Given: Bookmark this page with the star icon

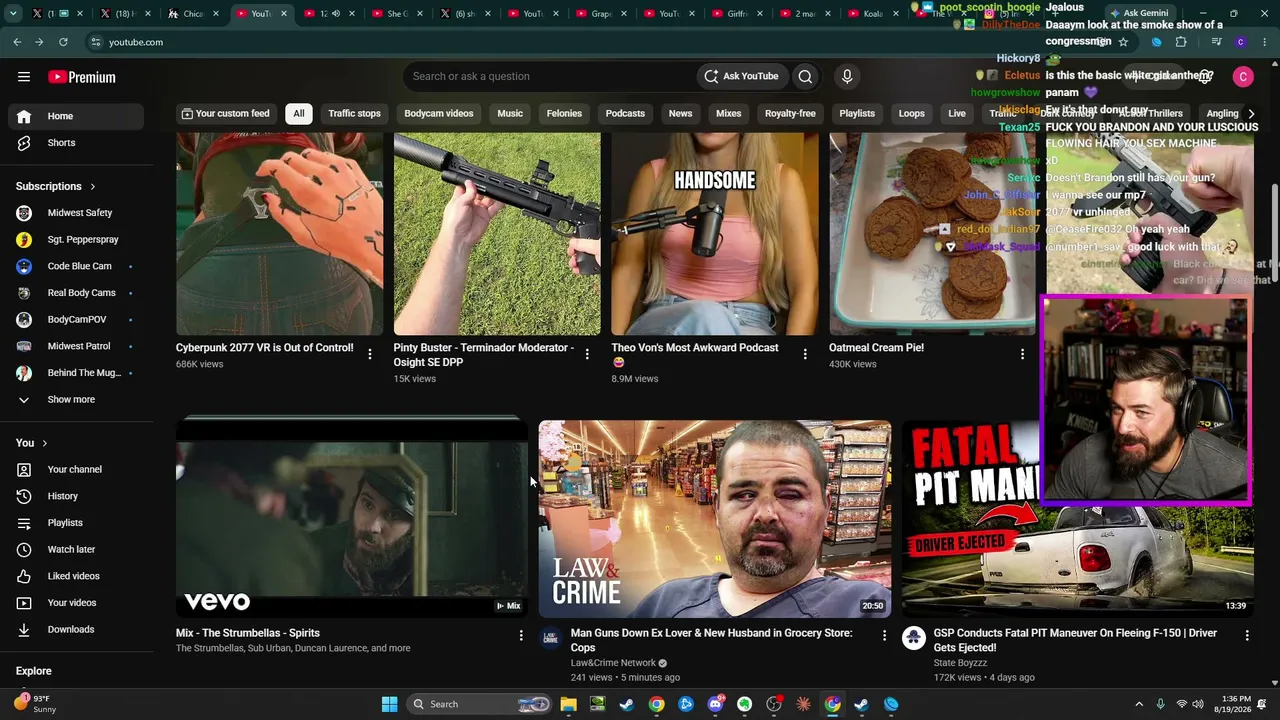Looking at the screenshot, I should click(1123, 42).
